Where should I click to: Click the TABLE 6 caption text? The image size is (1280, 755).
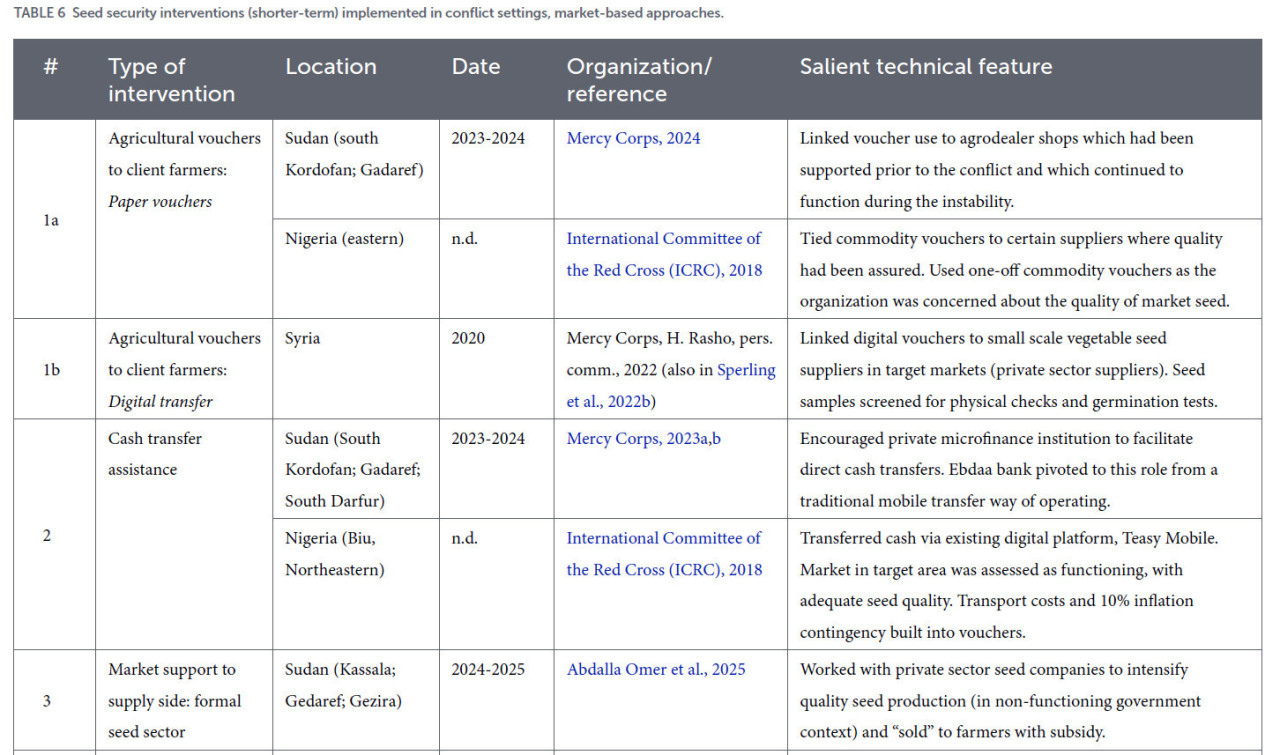click(368, 14)
